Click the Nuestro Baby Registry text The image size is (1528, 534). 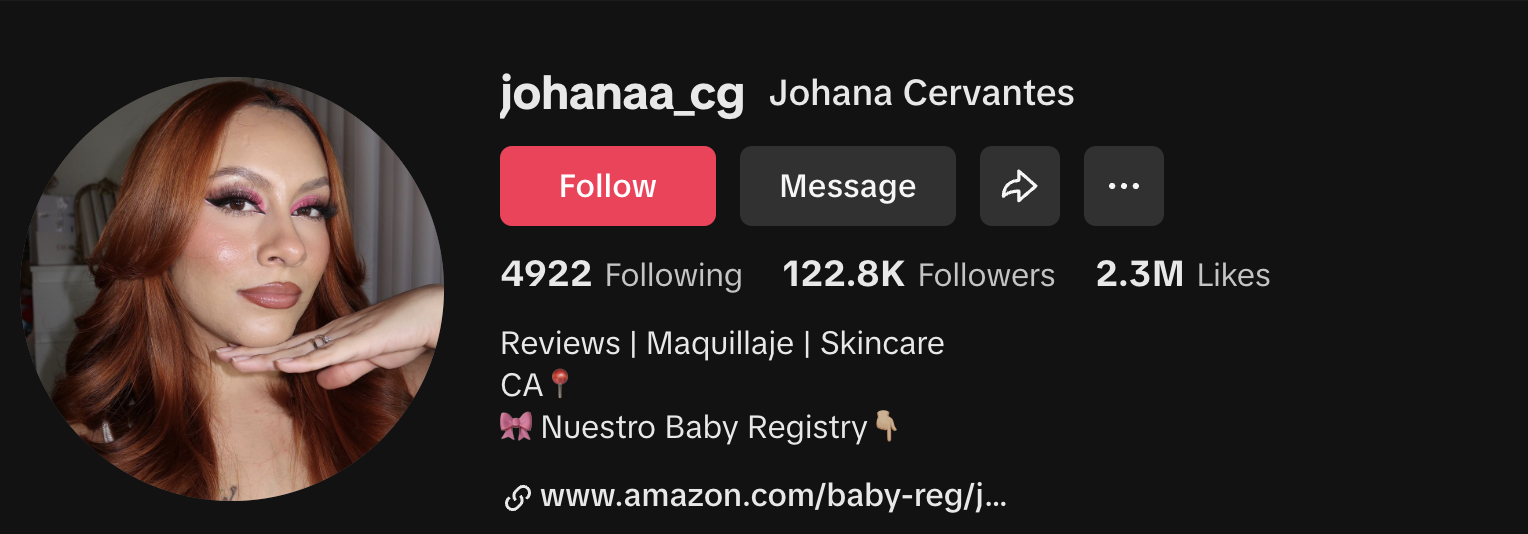704,428
